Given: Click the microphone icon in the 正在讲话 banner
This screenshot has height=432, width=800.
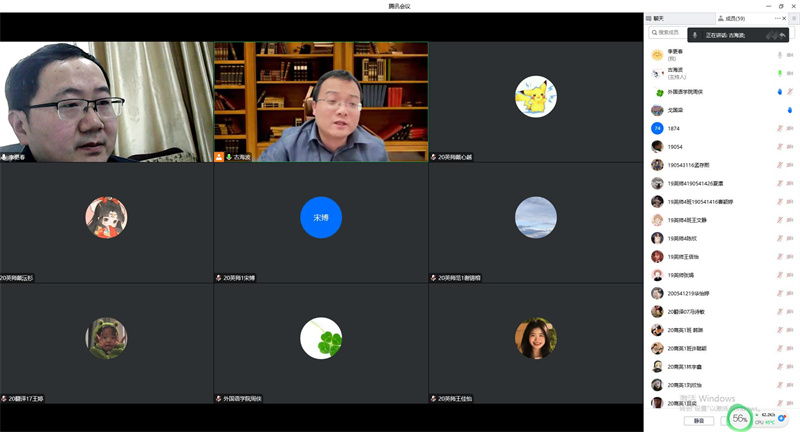Looking at the screenshot, I should click(x=695, y=35).
